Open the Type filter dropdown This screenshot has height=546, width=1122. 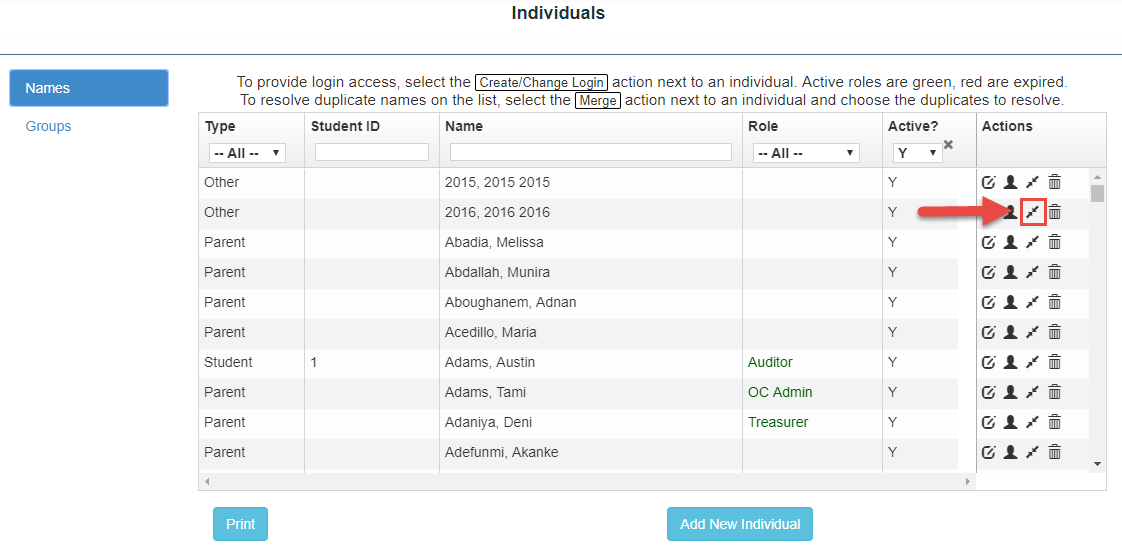click(x=247, y=153)
